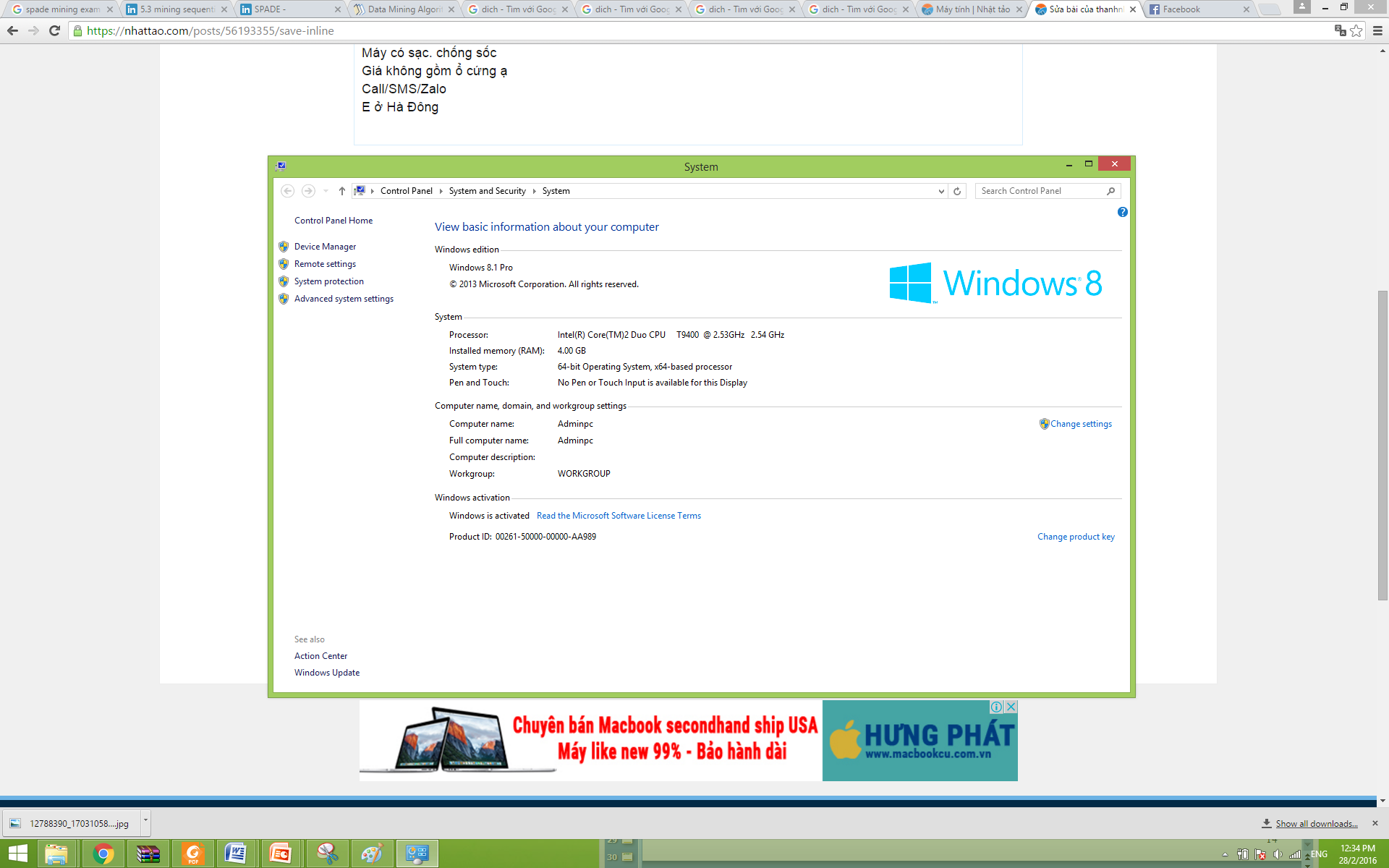This screenshot has height=868, width=1389.
Task: Click the Macbook secondhand ad banner
Action: (688, 740)
